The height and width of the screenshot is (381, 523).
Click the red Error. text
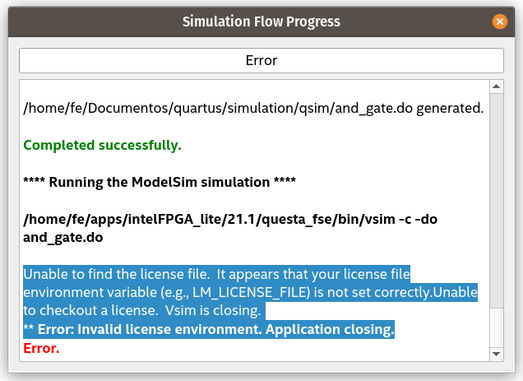tap(41, 348)
